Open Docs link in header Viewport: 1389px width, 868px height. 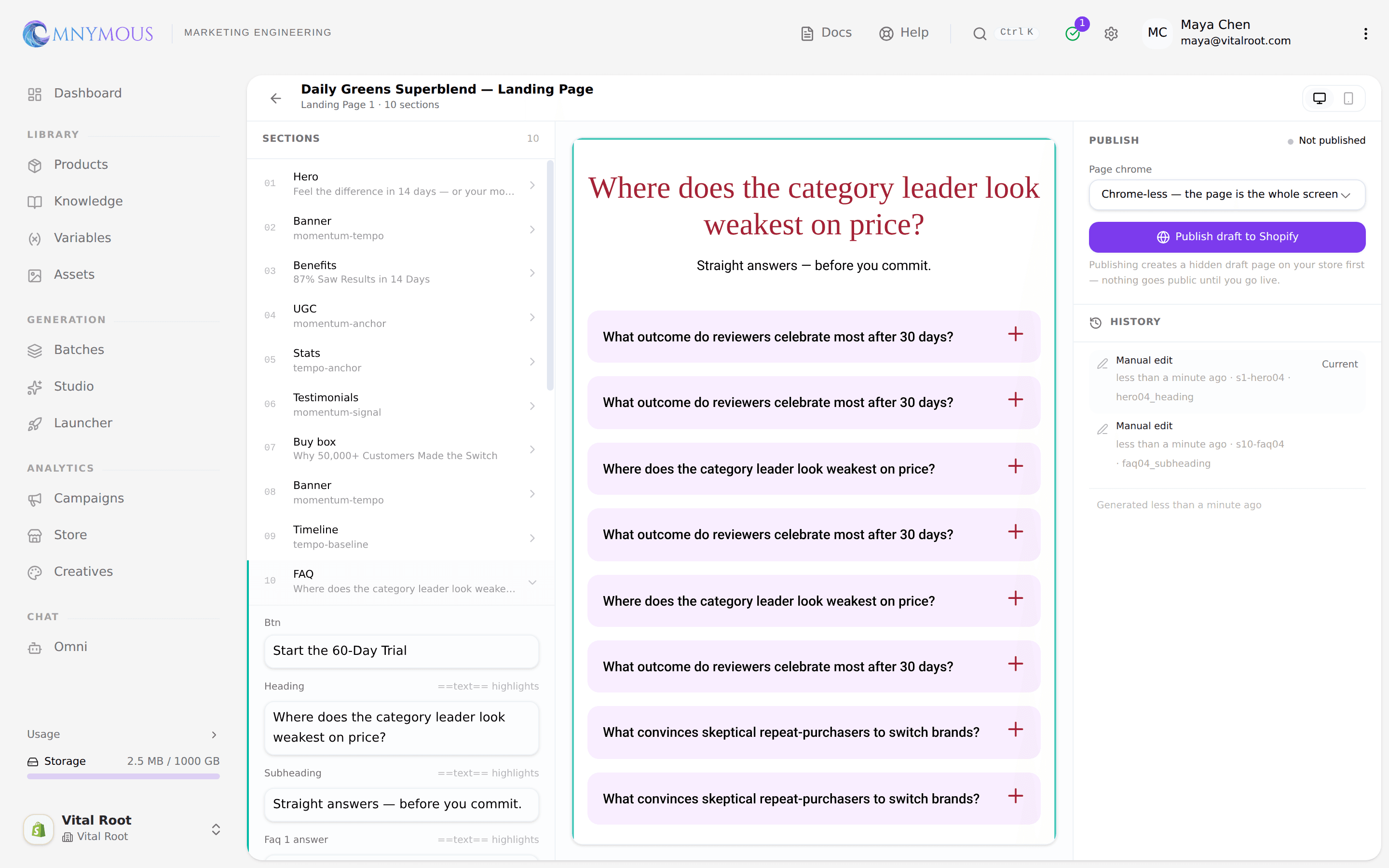pyautogui.click(x=826, y=33)
